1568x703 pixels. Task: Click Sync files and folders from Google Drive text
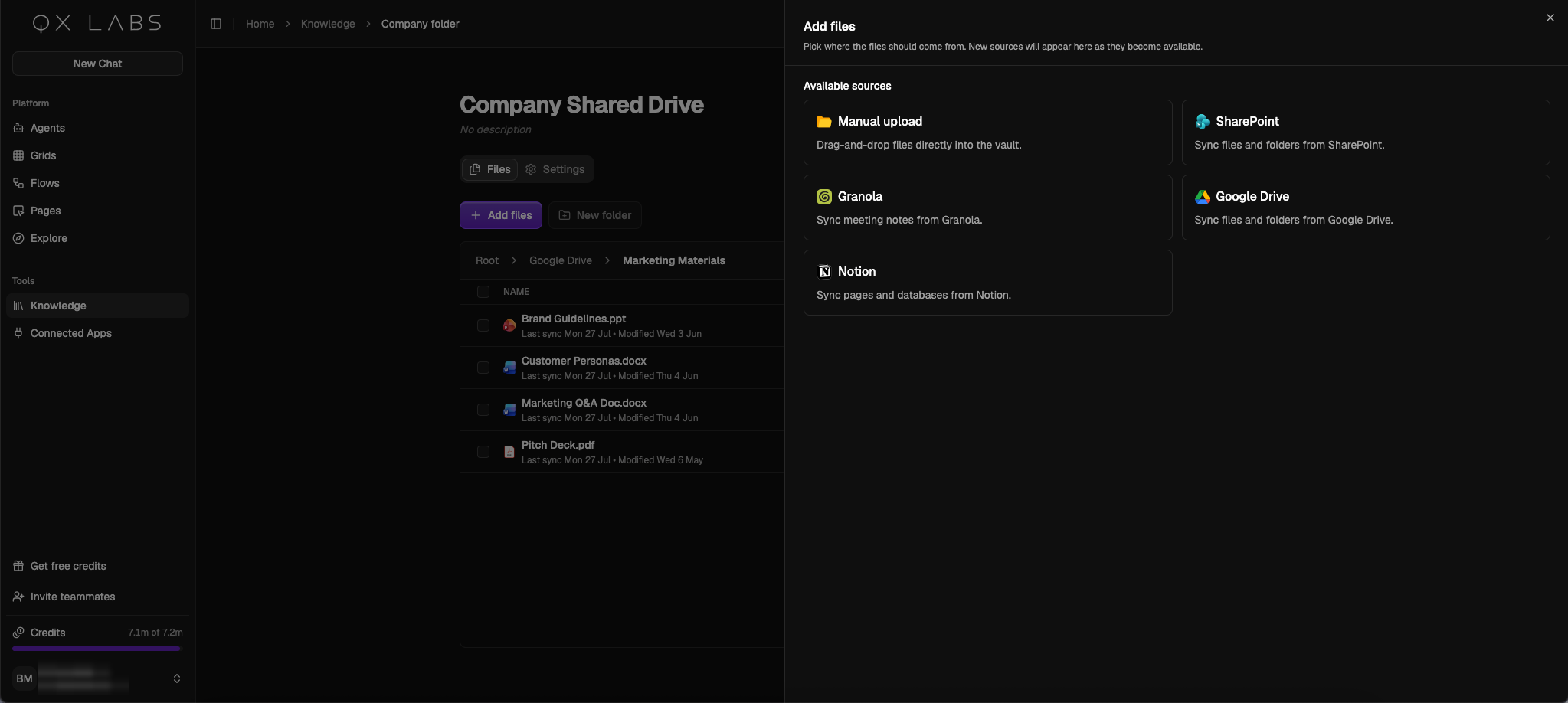(x=1294, y=220)
